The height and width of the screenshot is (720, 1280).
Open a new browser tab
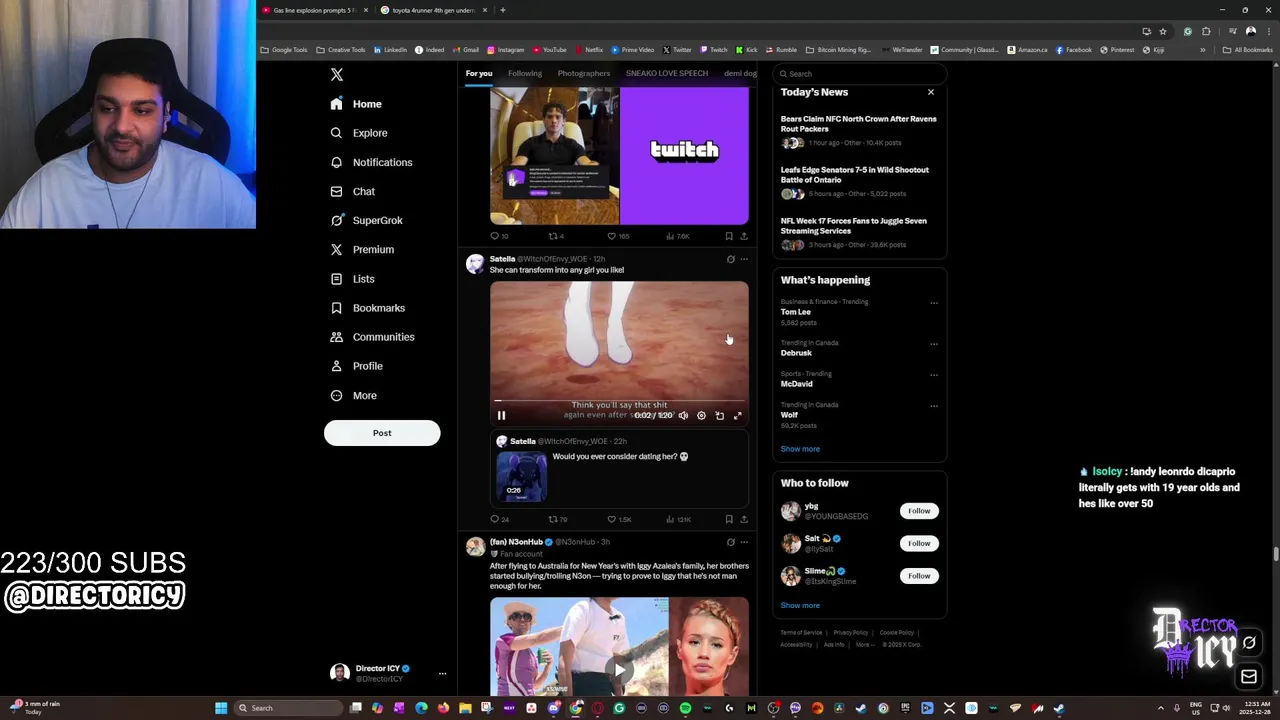pos(502,10)
